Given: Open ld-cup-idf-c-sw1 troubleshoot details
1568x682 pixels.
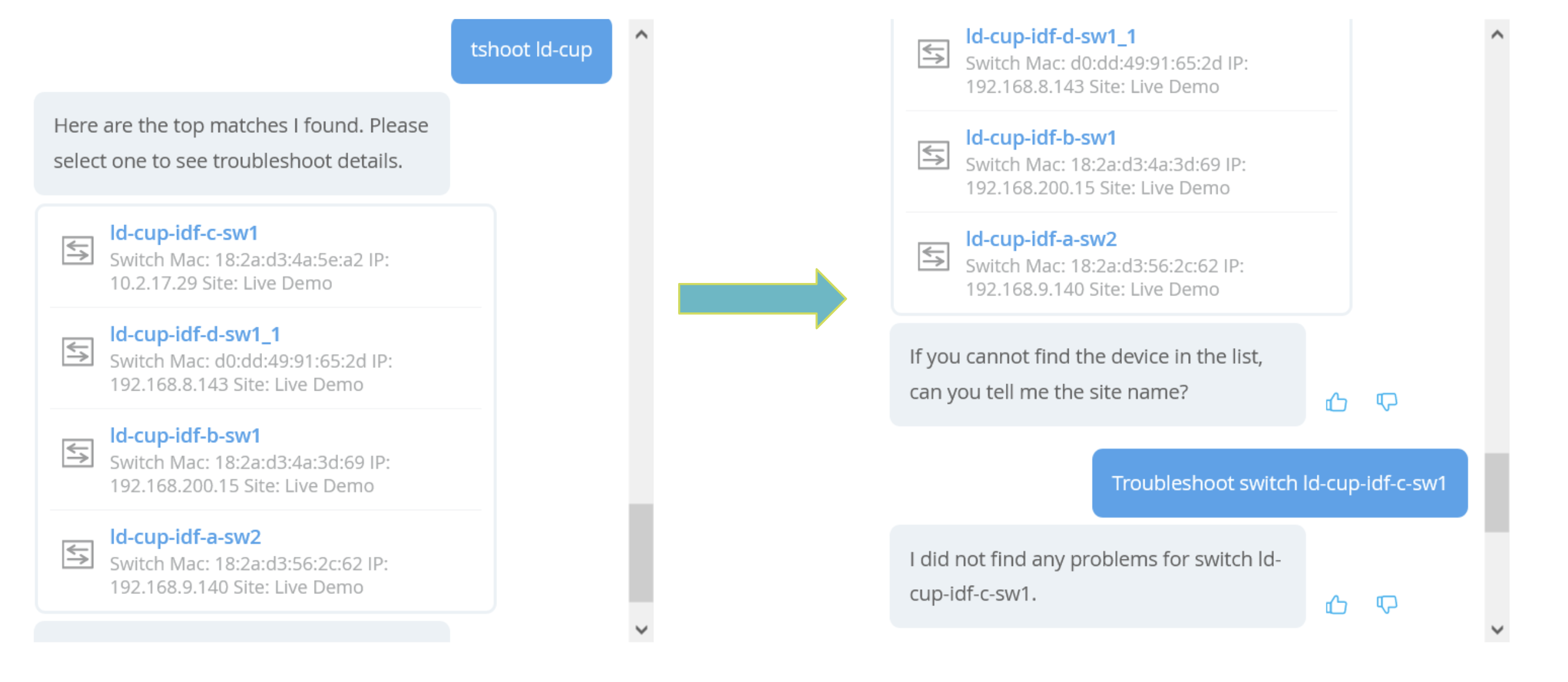Looking at the screenshot, I should (184, 233).
